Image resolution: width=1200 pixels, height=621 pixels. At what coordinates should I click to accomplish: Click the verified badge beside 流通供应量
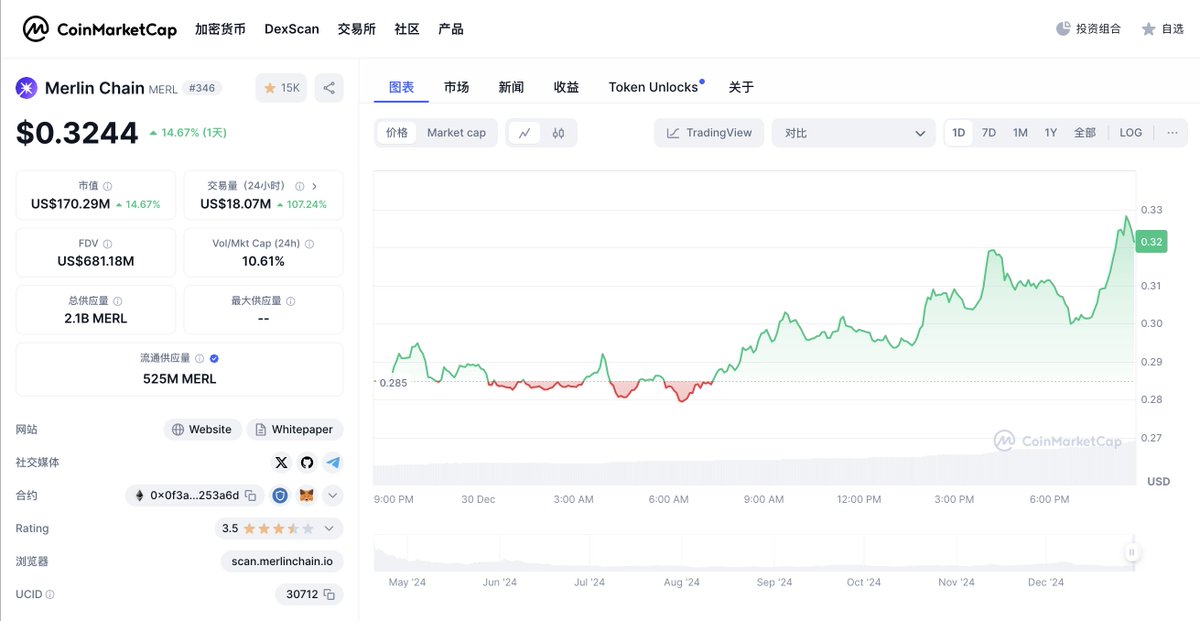pos(214,358)
